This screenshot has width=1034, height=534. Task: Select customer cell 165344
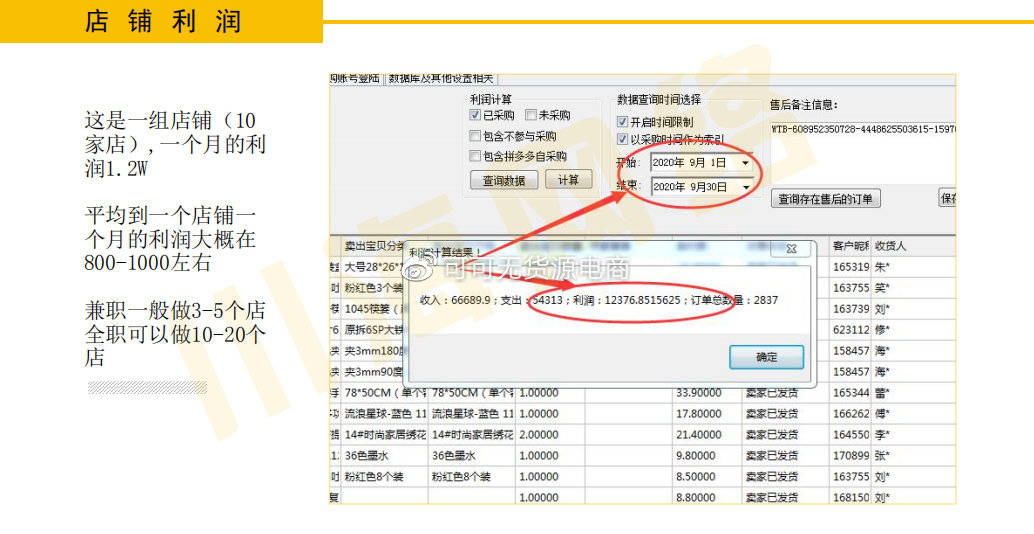(x=851, y=393)
